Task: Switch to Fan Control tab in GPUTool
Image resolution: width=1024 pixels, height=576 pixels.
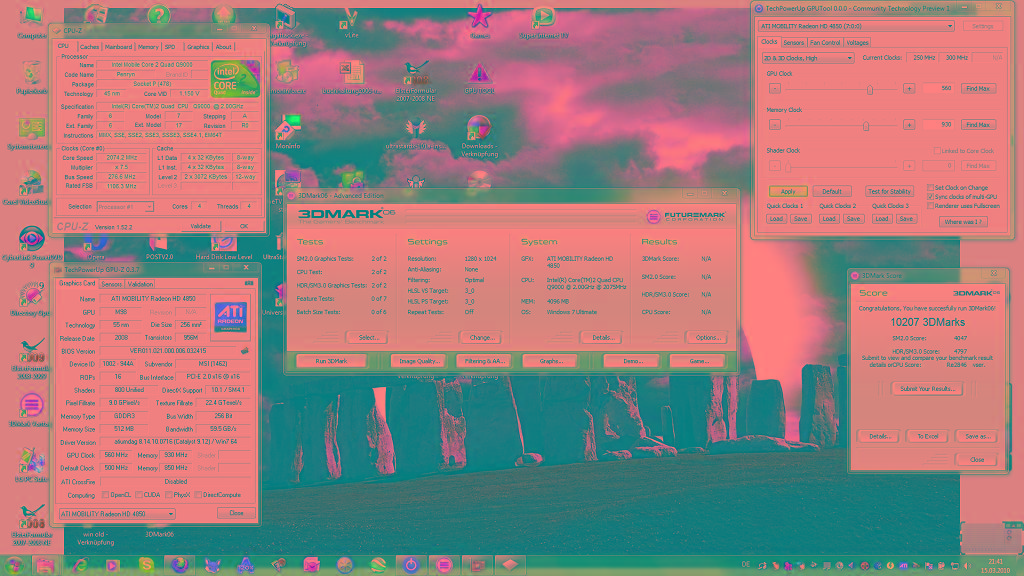Action: 825,42
